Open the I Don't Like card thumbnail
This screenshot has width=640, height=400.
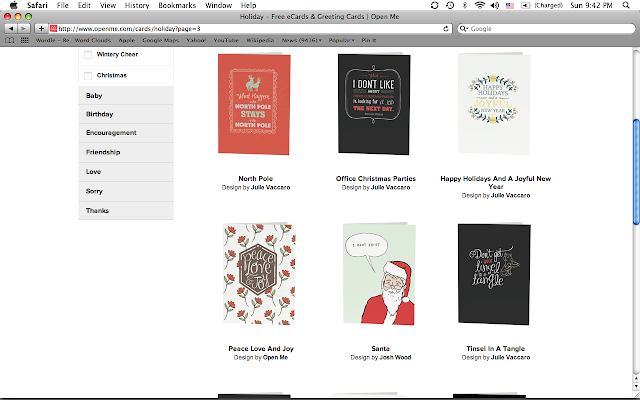374,104
